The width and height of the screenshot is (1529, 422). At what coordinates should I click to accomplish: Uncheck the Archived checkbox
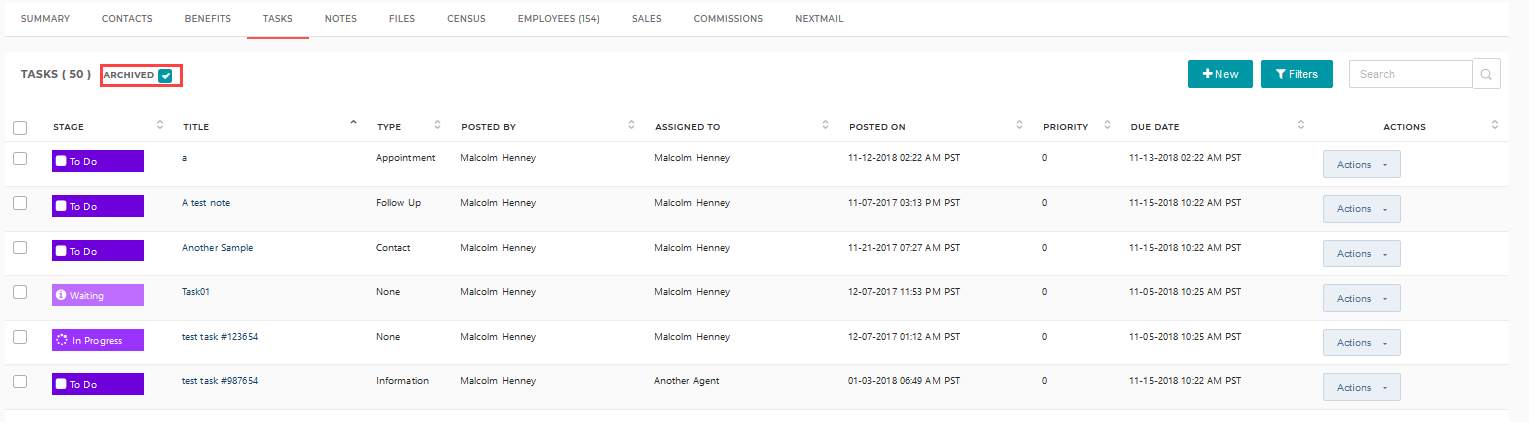[166, 75]
